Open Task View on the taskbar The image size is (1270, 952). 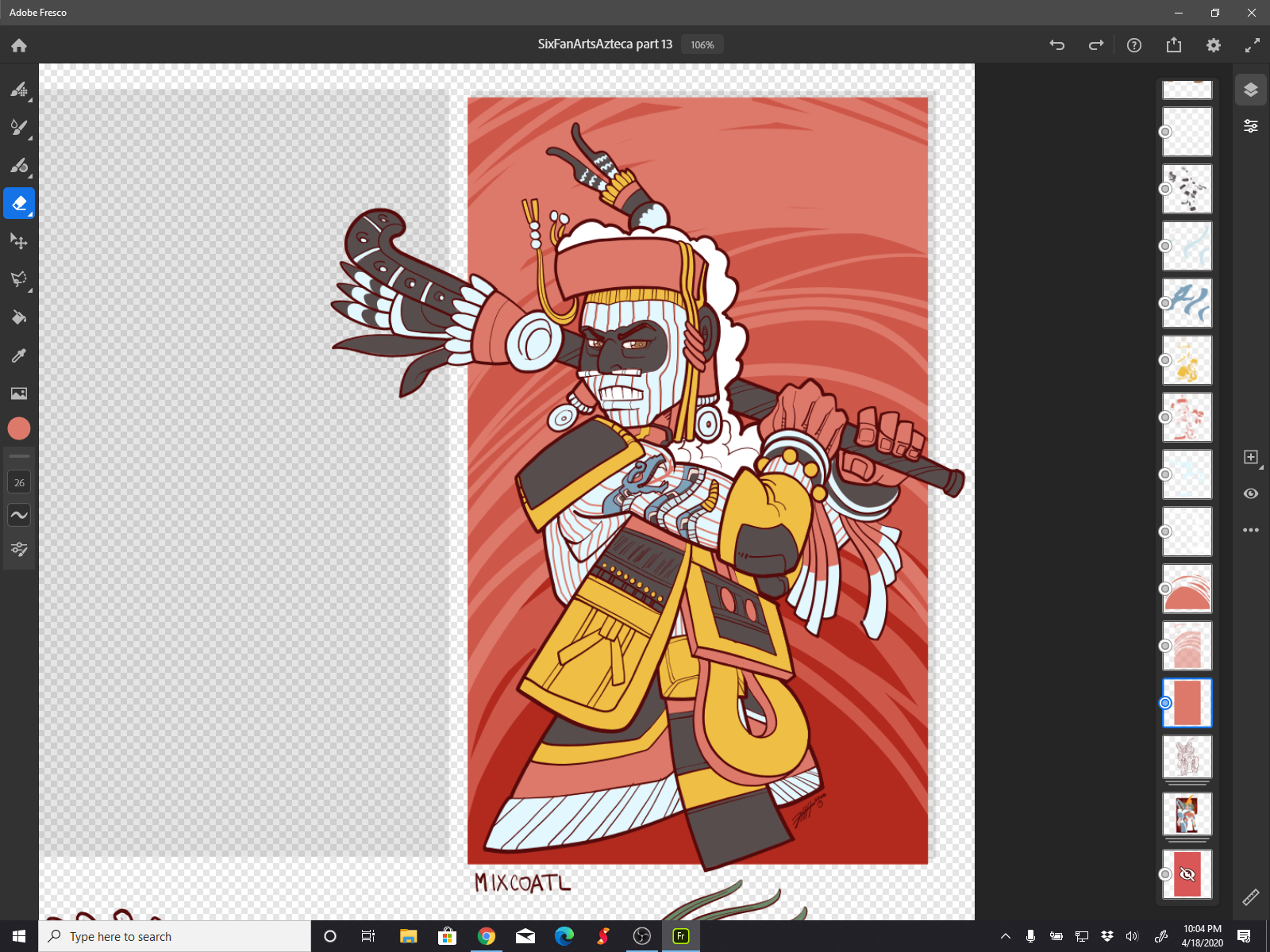pyautogui.click(x=368, y=936)
